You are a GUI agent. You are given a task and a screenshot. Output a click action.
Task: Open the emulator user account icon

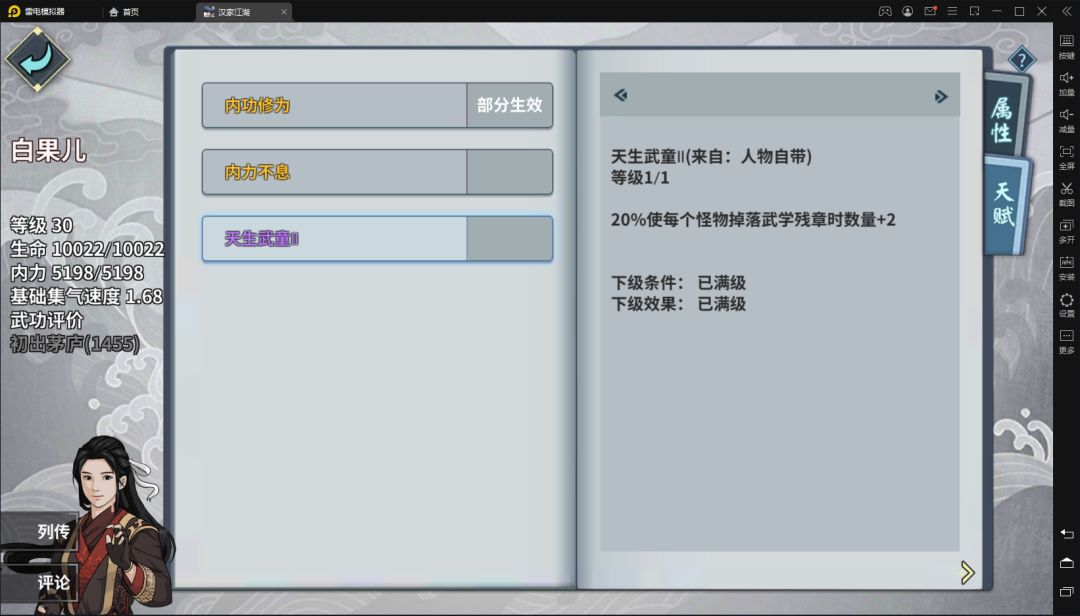click(x=908, y=11)
